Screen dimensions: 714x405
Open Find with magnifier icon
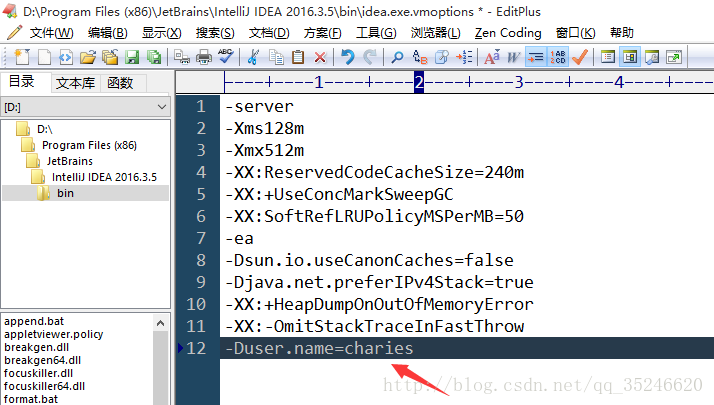tap(397, 57)
